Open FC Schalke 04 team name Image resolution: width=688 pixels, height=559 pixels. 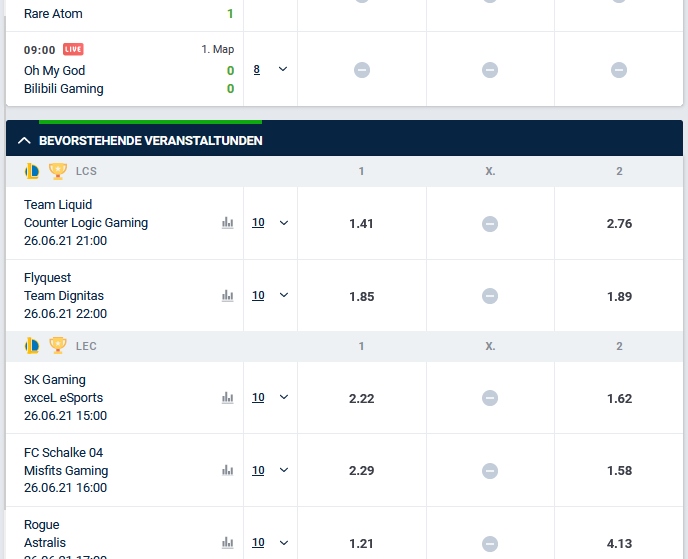pos(64,452)
